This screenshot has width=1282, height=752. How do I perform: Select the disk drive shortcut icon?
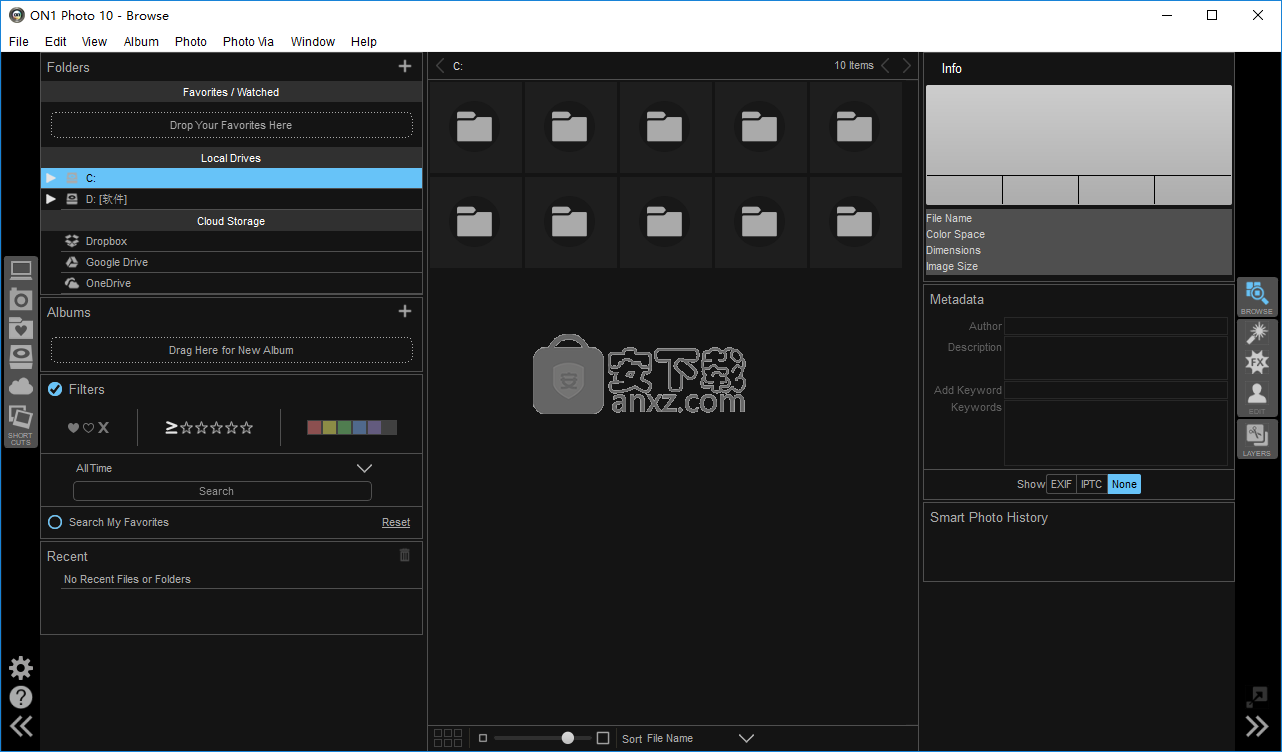pos(21,355)
